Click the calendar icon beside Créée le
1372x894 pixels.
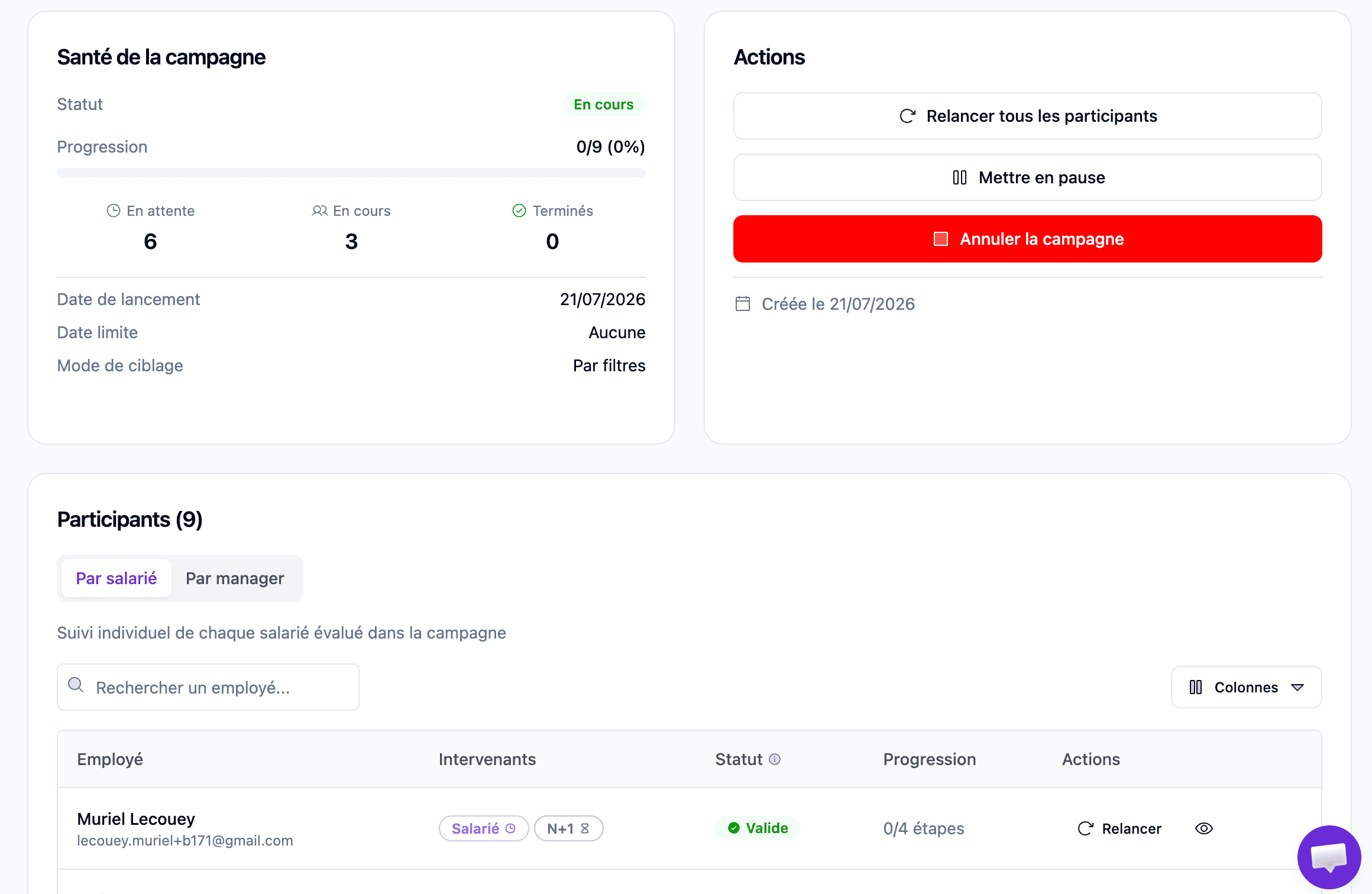click(x=743, y=304)
